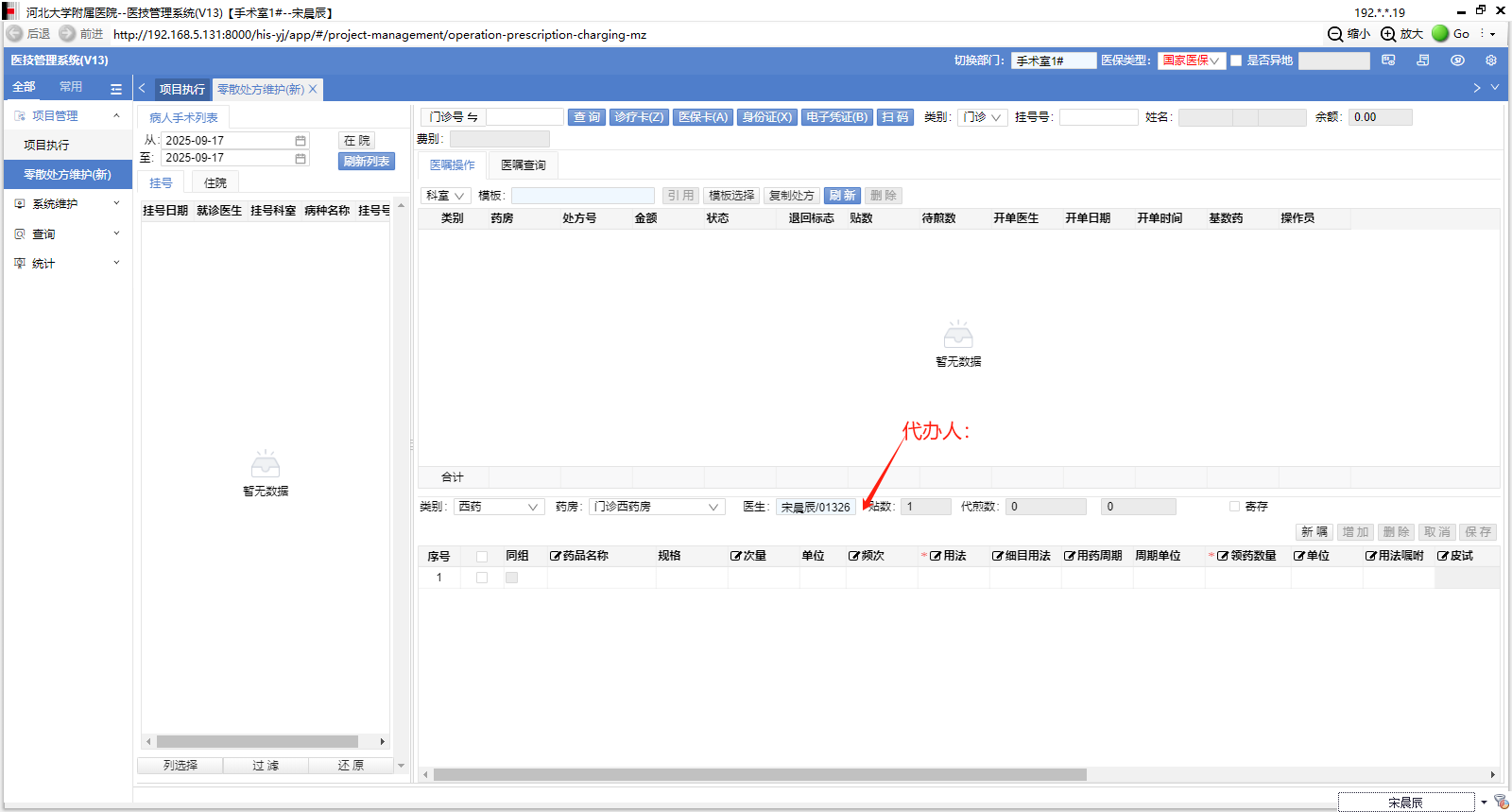Click the 刷新列表 button
This screenshot has width=1512, height=812.
pos(367,162)
